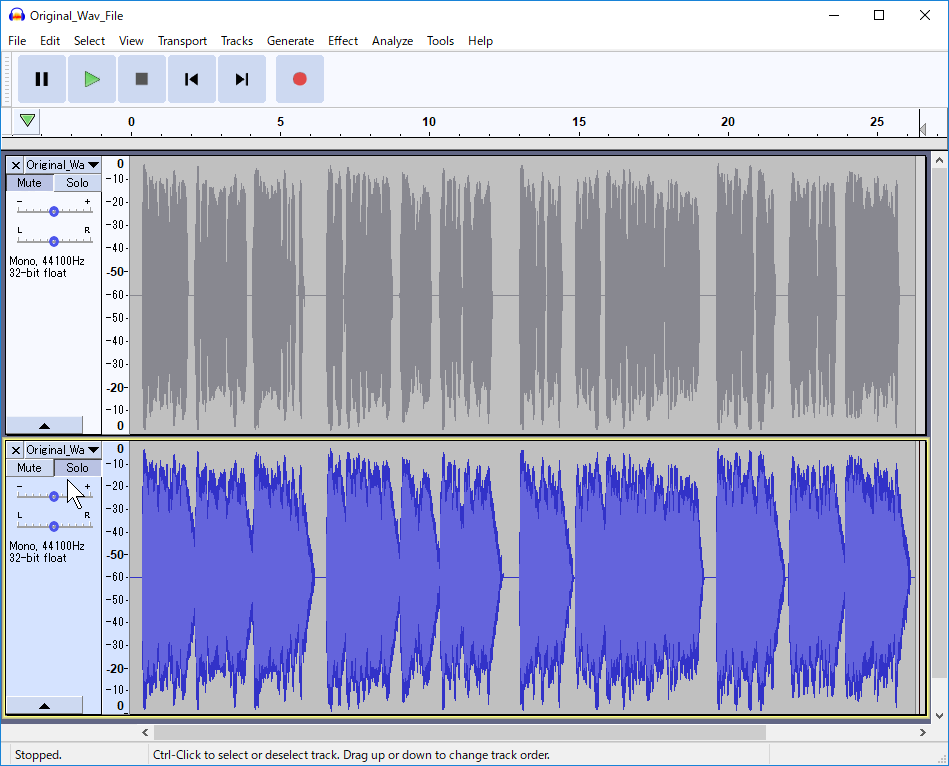Click the bottom track name 'Original_Wa'
949x766 pixels.
tap(55, 450)
